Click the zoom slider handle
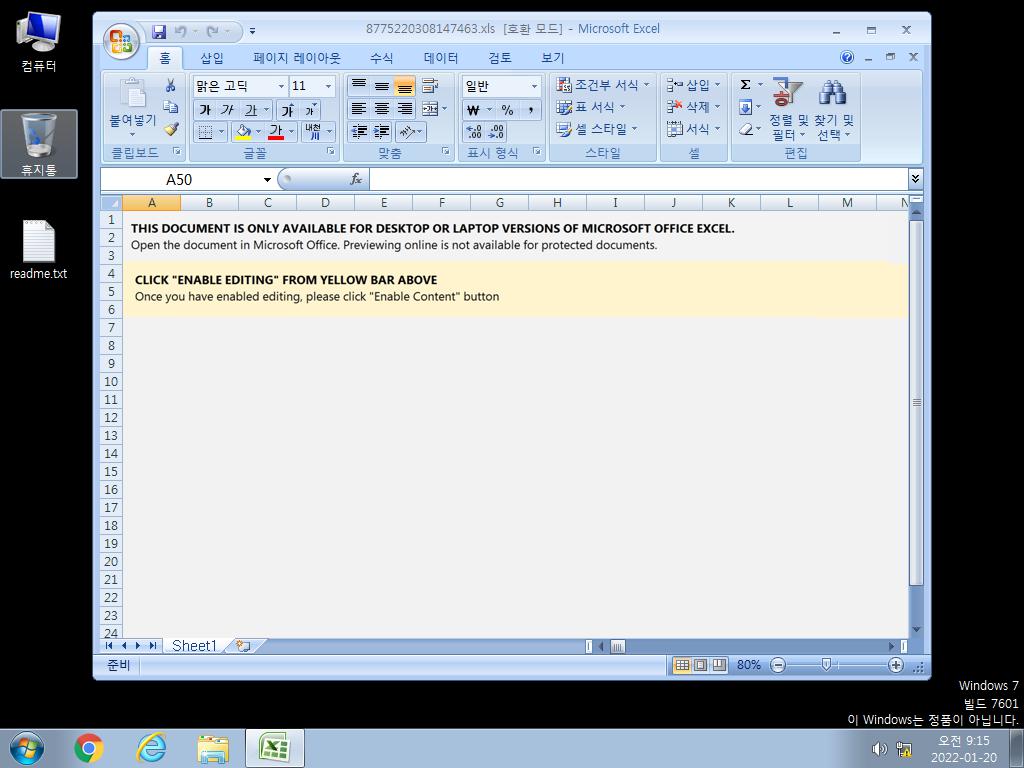Viewport: 1024px width, 768px height. pyautogui.click(x=826, y=665)
